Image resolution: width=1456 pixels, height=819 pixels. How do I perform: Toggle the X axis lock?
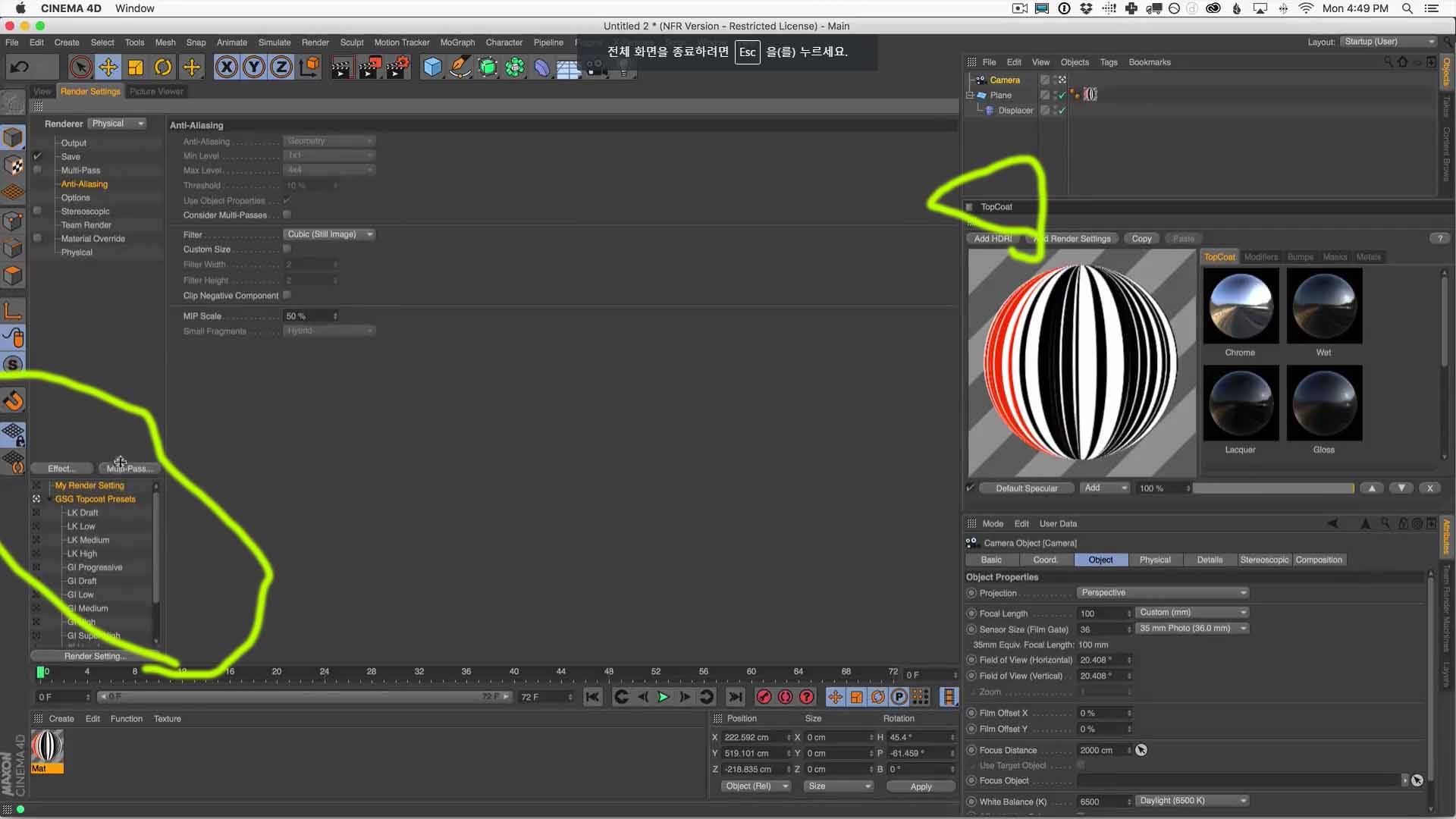coord(226,67)
